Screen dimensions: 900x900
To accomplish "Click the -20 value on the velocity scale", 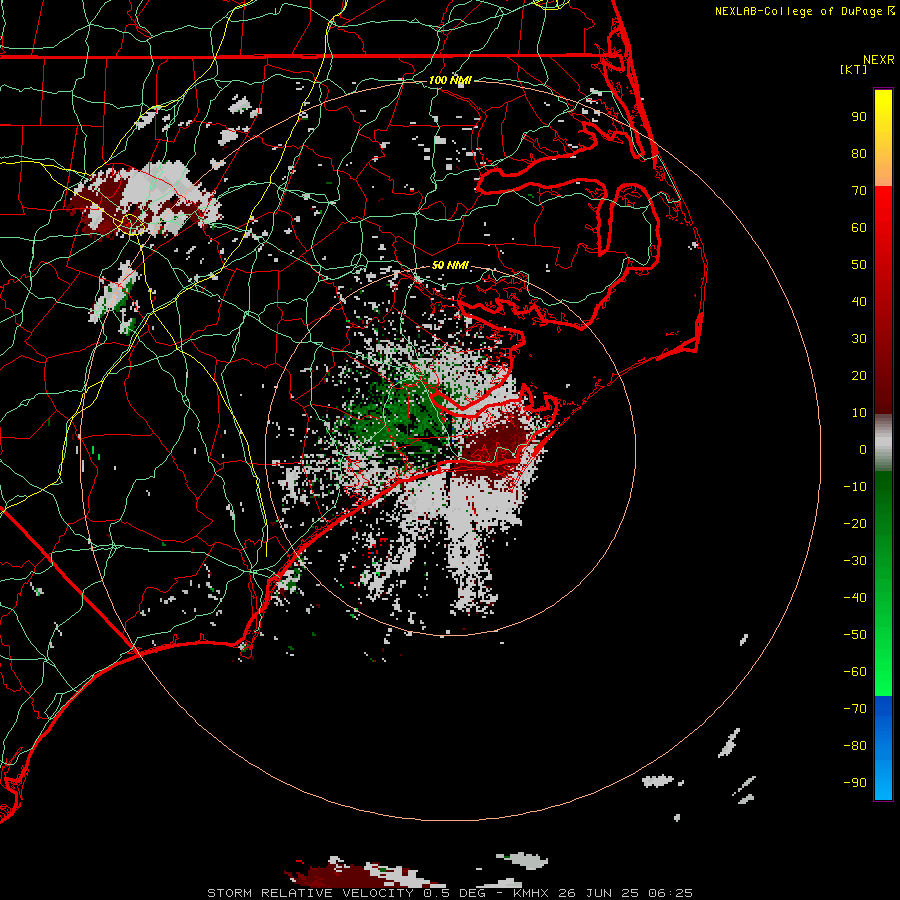I will 855,524.
